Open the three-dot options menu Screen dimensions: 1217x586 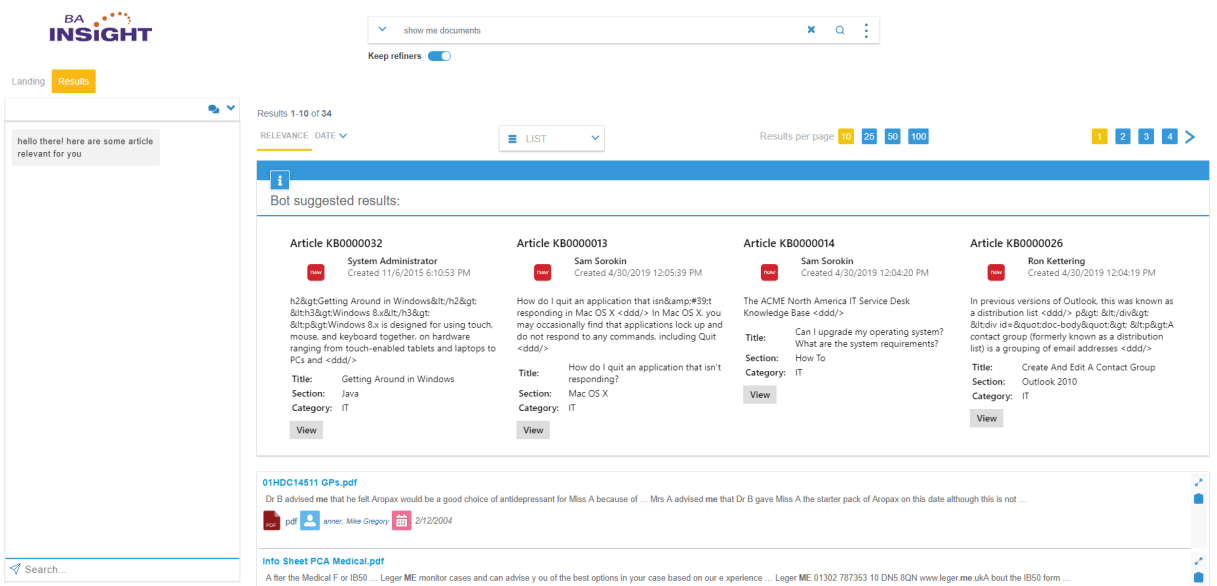click(x=866, y=31)
